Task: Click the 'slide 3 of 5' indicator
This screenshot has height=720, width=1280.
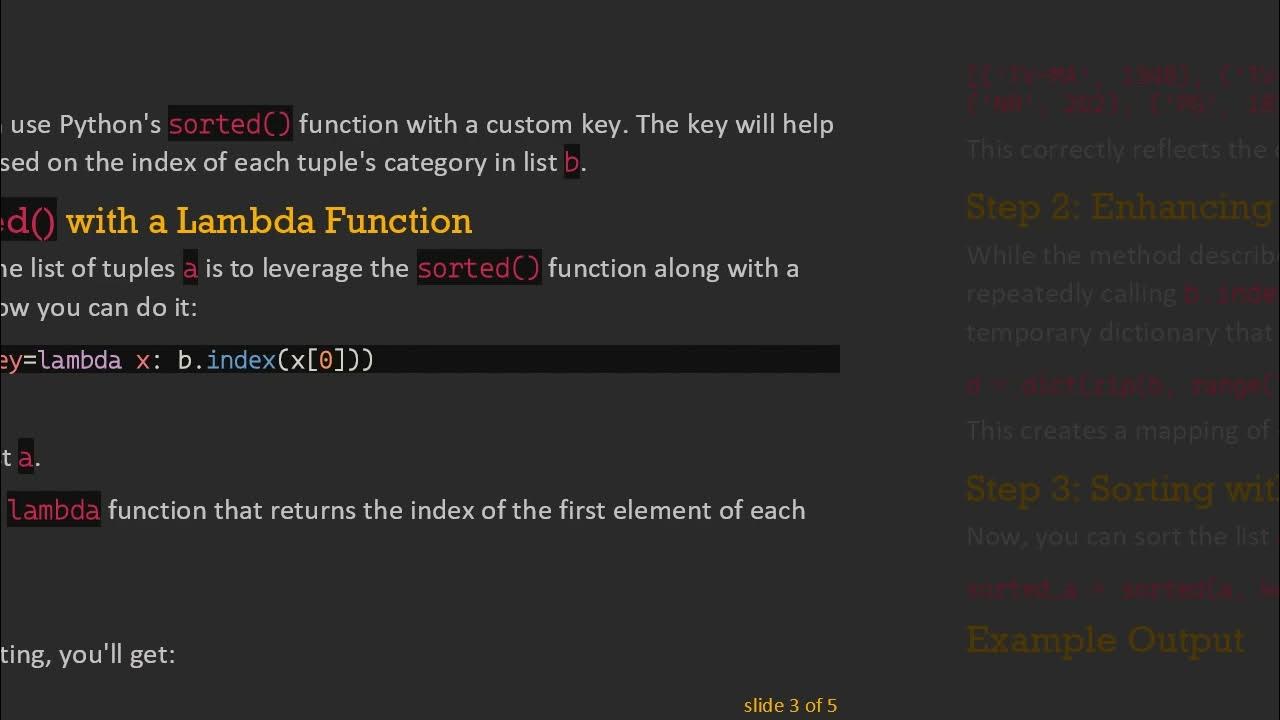Action: coord(790,705)
